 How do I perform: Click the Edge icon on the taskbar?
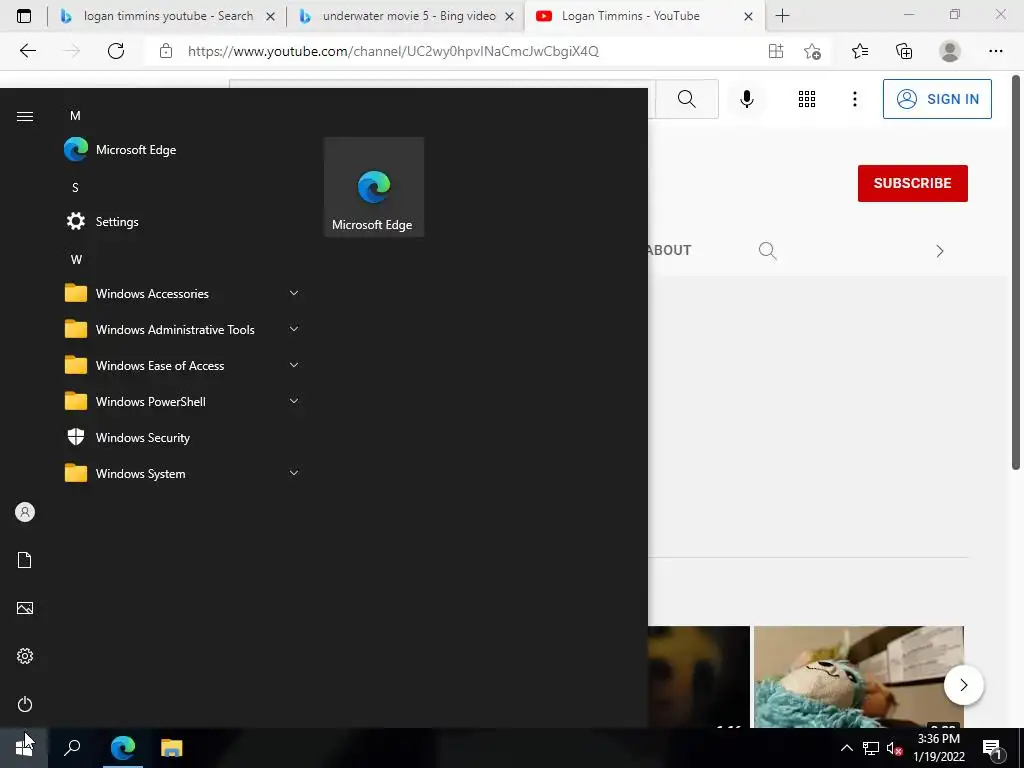point(122,748)
